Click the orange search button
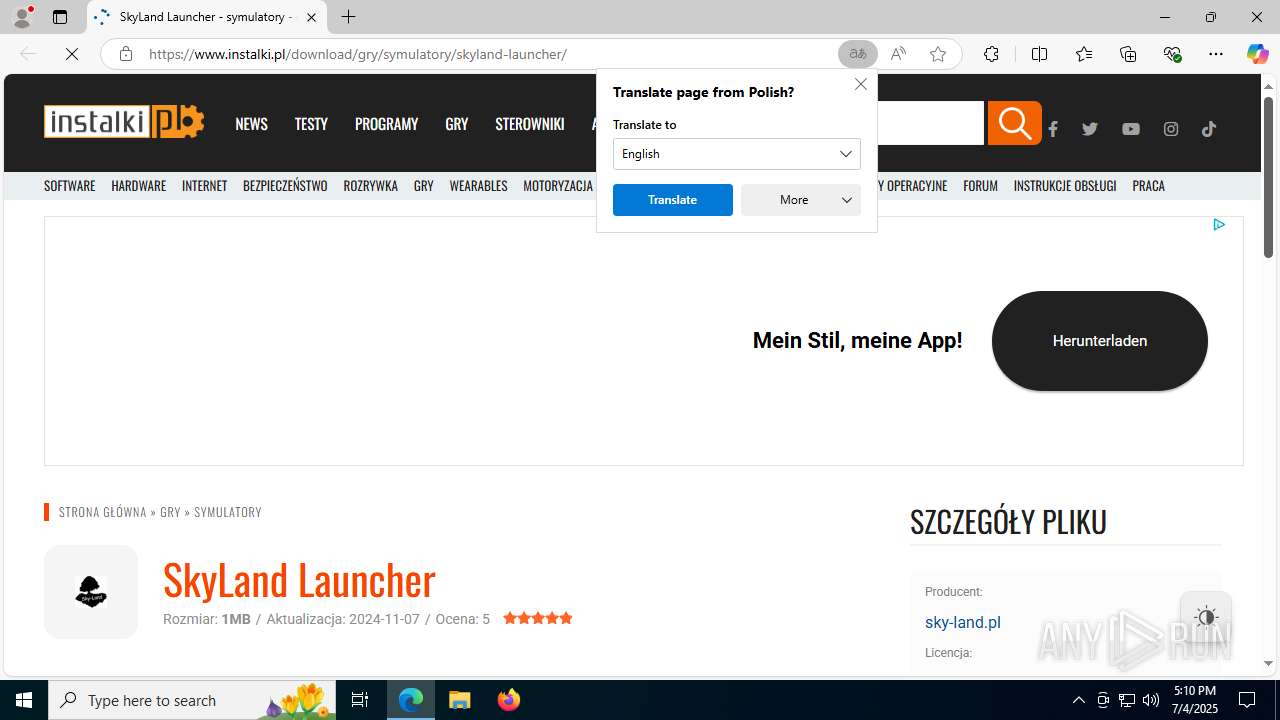The height and width of the screenshot is (720, 1280). (1014, 123)
